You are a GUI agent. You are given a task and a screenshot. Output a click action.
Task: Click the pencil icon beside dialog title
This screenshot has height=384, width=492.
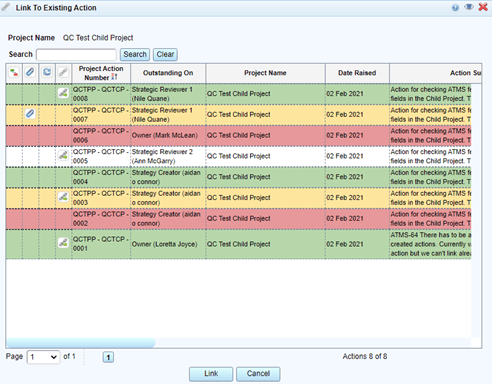click(6, 7)
